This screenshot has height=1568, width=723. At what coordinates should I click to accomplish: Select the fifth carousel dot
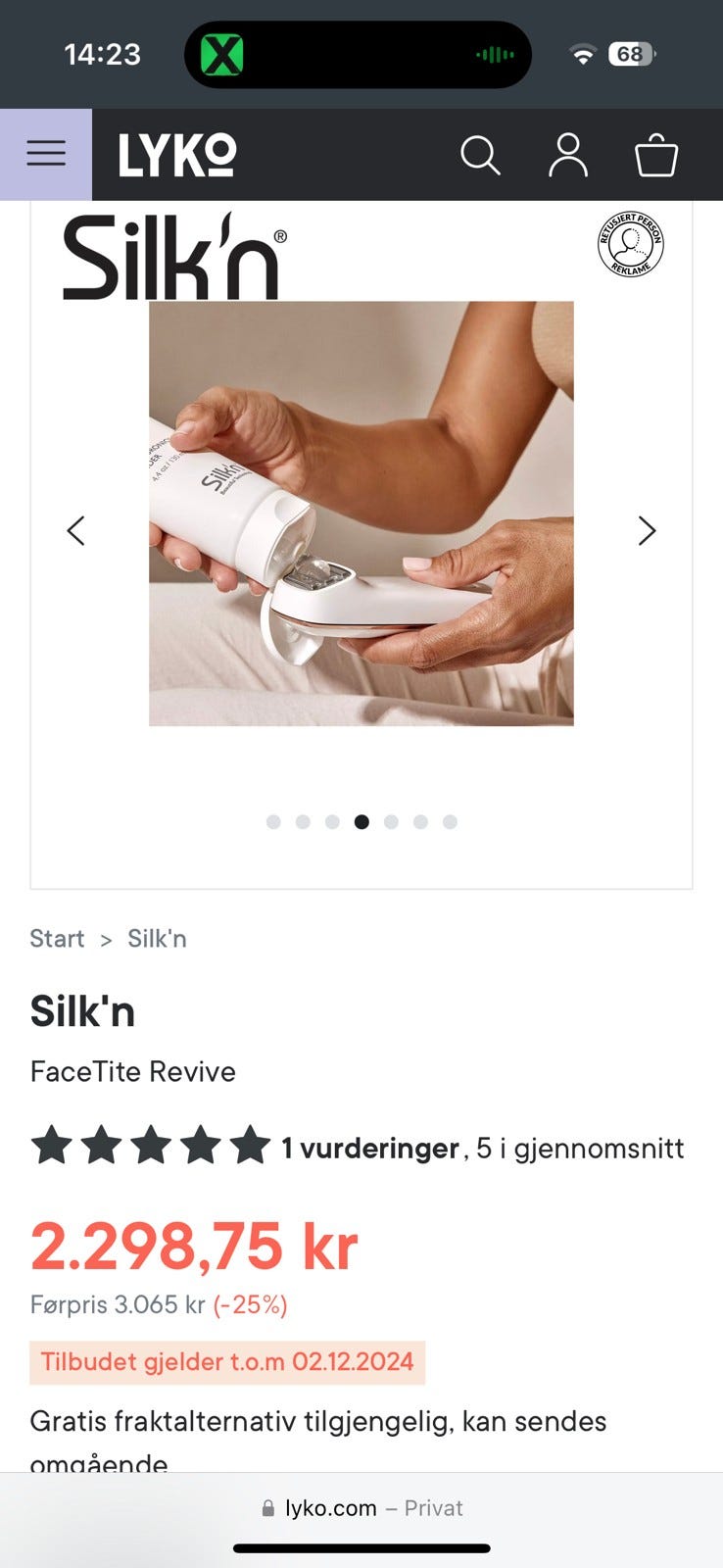pos(391,822)
